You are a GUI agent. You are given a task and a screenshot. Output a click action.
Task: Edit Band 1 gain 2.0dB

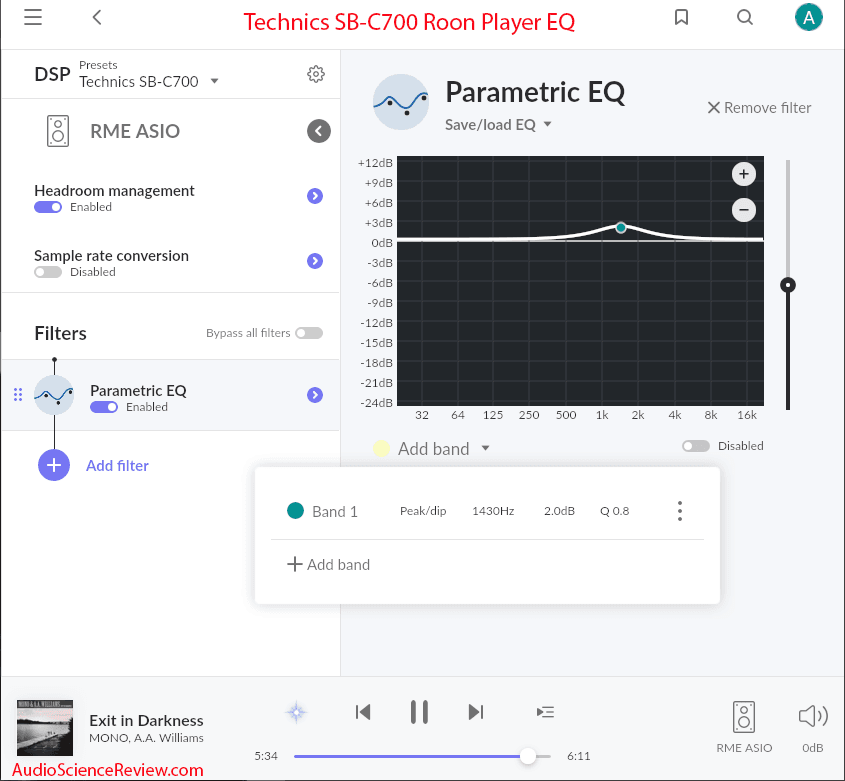(x=559, y=511)
